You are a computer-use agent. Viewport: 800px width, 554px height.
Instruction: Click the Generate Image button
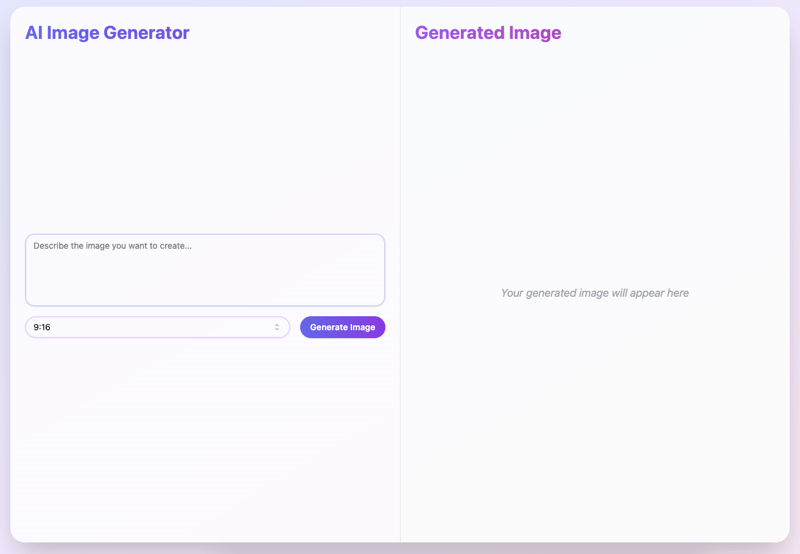pos(342,327)
